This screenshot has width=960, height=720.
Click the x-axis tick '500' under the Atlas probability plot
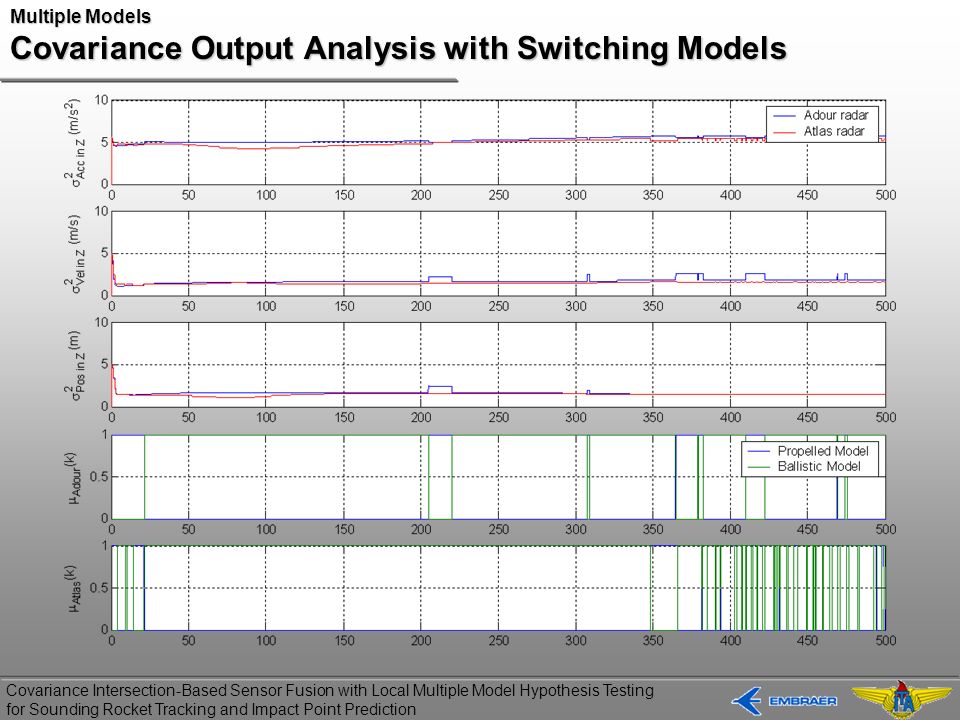pyautogui.click(x=885, y=640)
